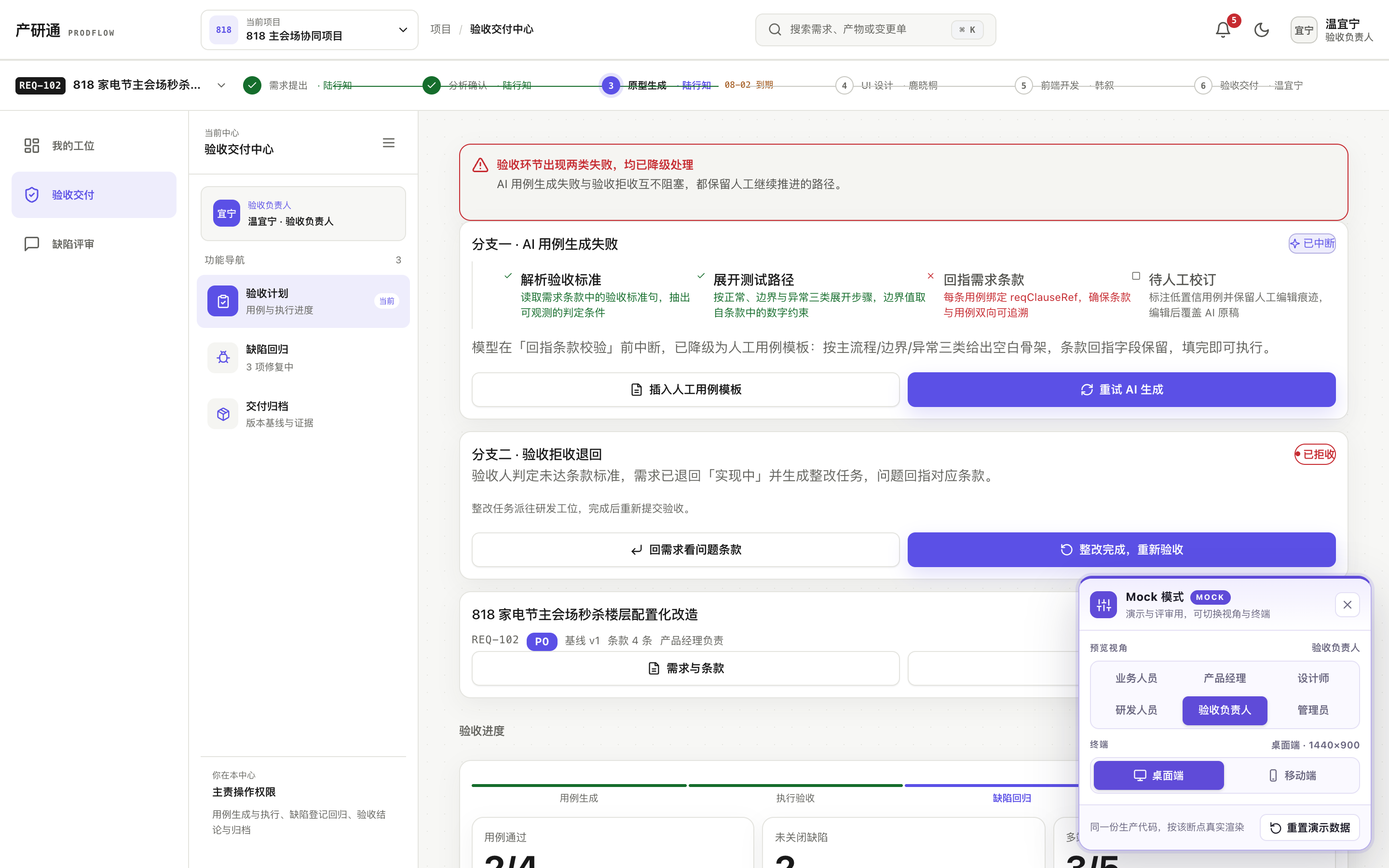Screen dimensions: 1389x868
Task: Select 管理员 preview role
Action: point(1313,711)
